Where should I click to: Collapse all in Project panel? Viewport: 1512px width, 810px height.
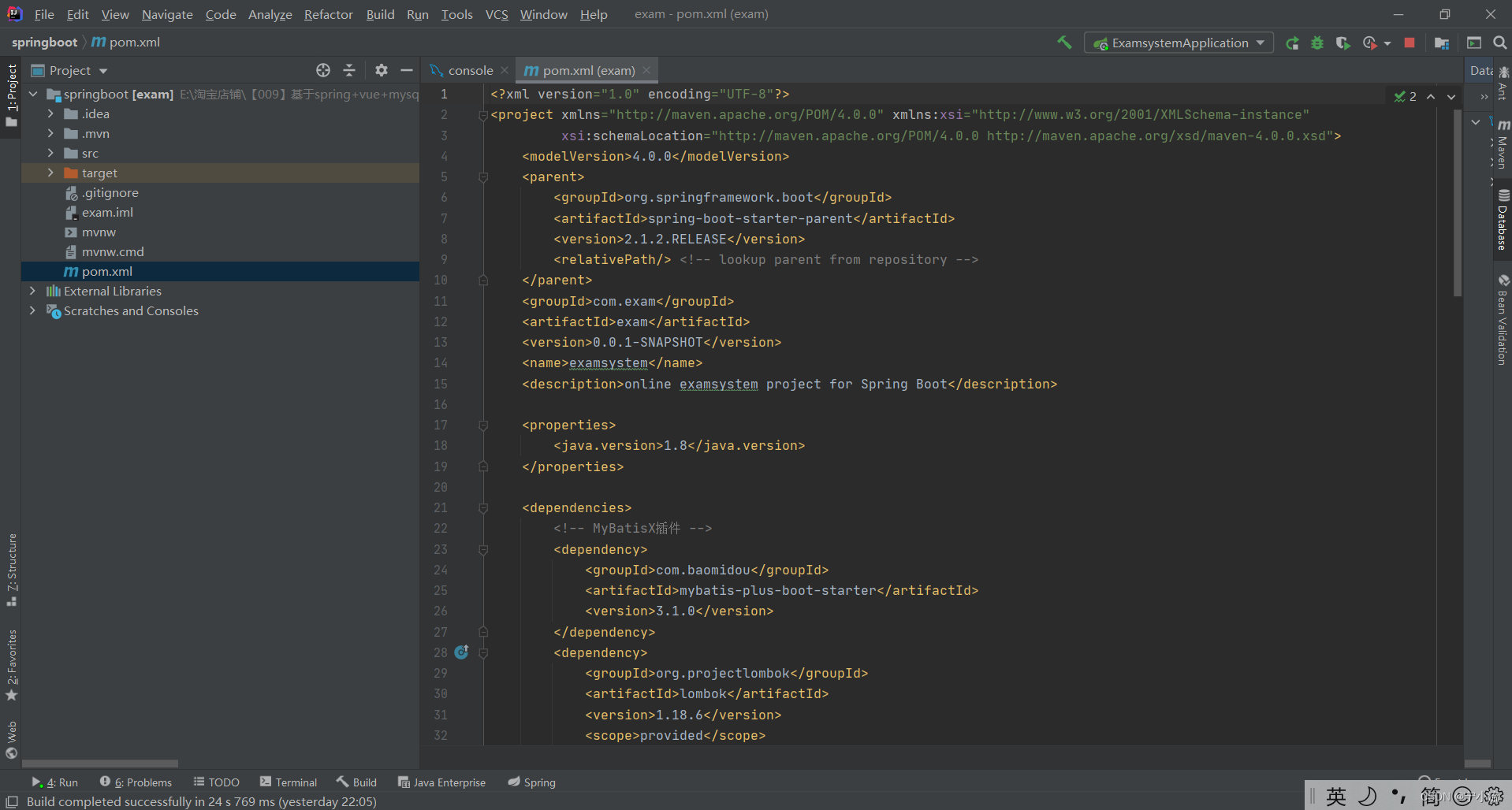pyautogui.click(x=349, y=70)
